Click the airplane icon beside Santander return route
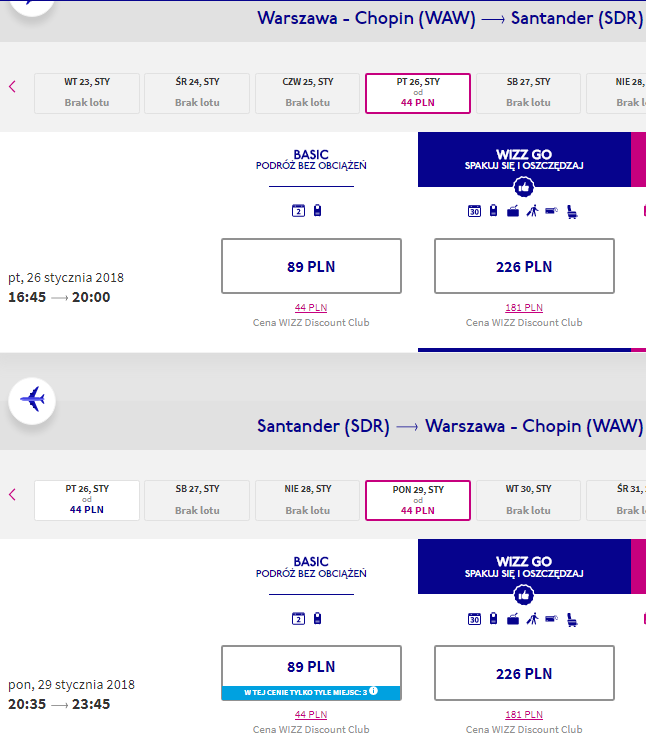Screen dimensions: 646x737 tap(32, 401)
